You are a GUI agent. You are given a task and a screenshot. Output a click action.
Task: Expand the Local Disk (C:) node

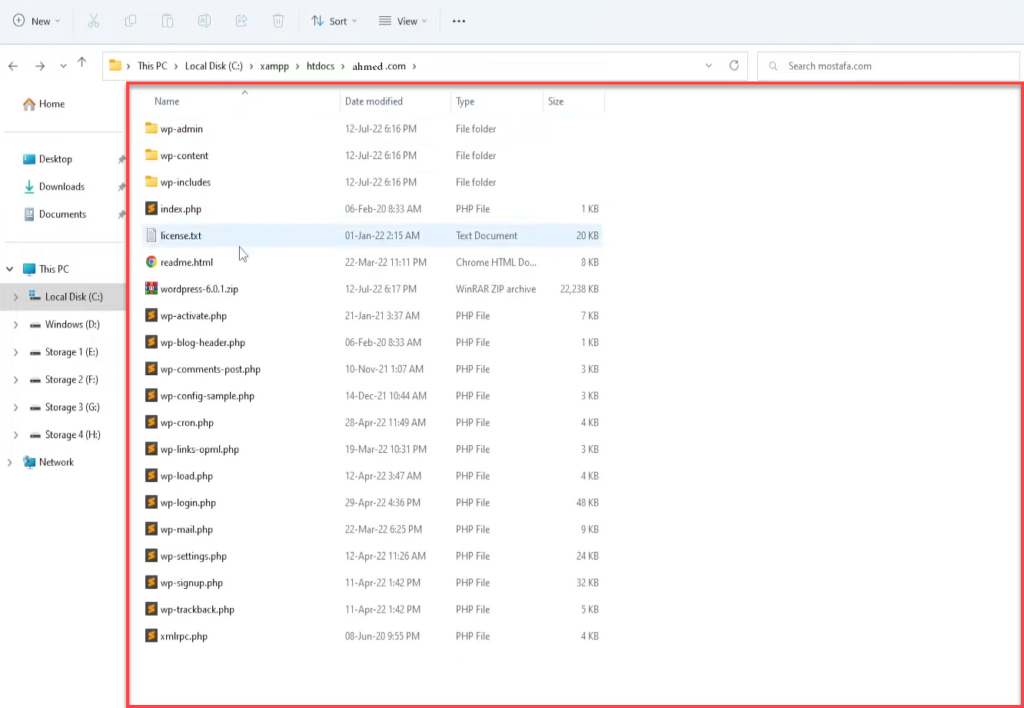coord(16,297)
